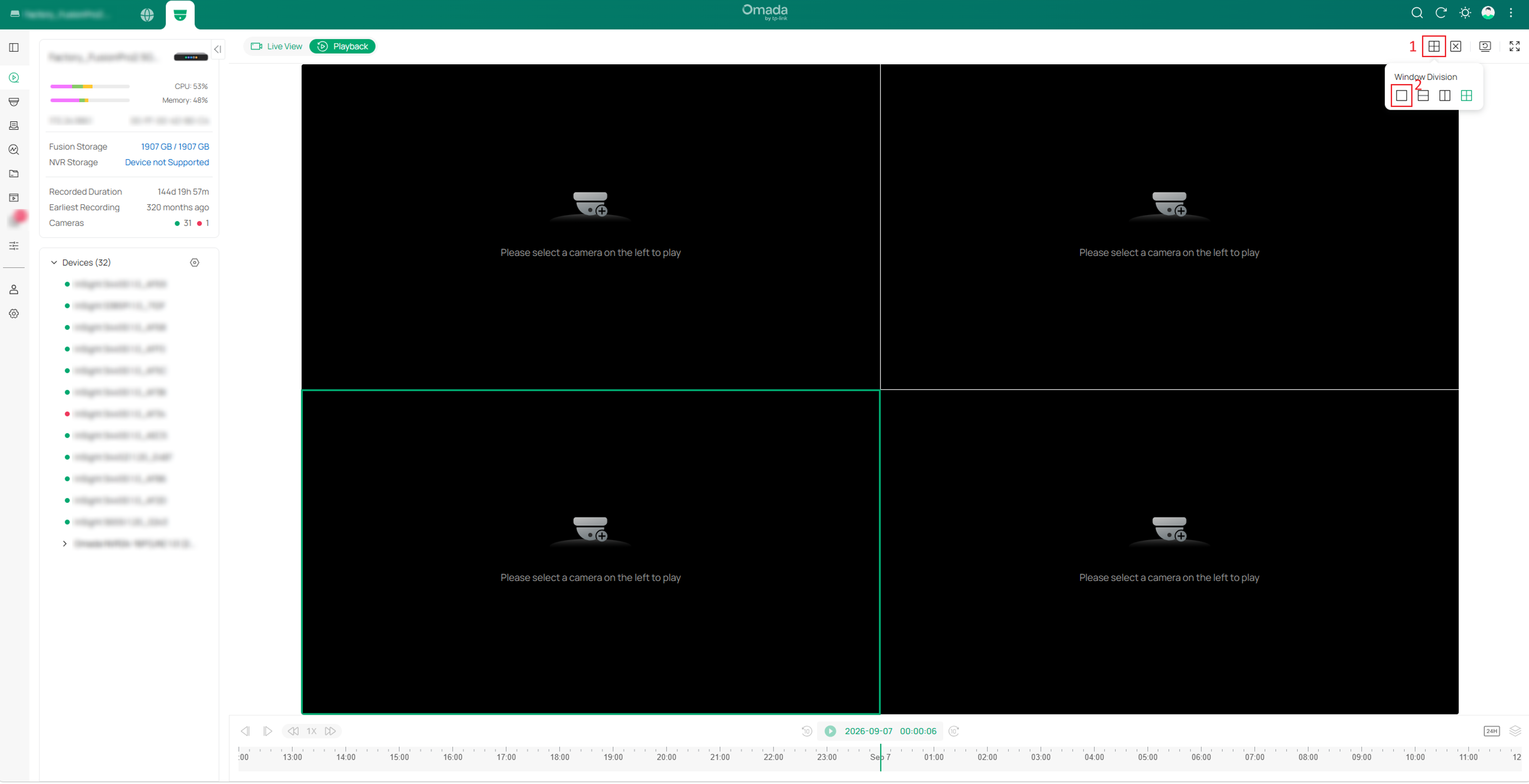This screenshot has width=1529, height=784.
Task: Select the Playback tab
Action: click(343, 46)
